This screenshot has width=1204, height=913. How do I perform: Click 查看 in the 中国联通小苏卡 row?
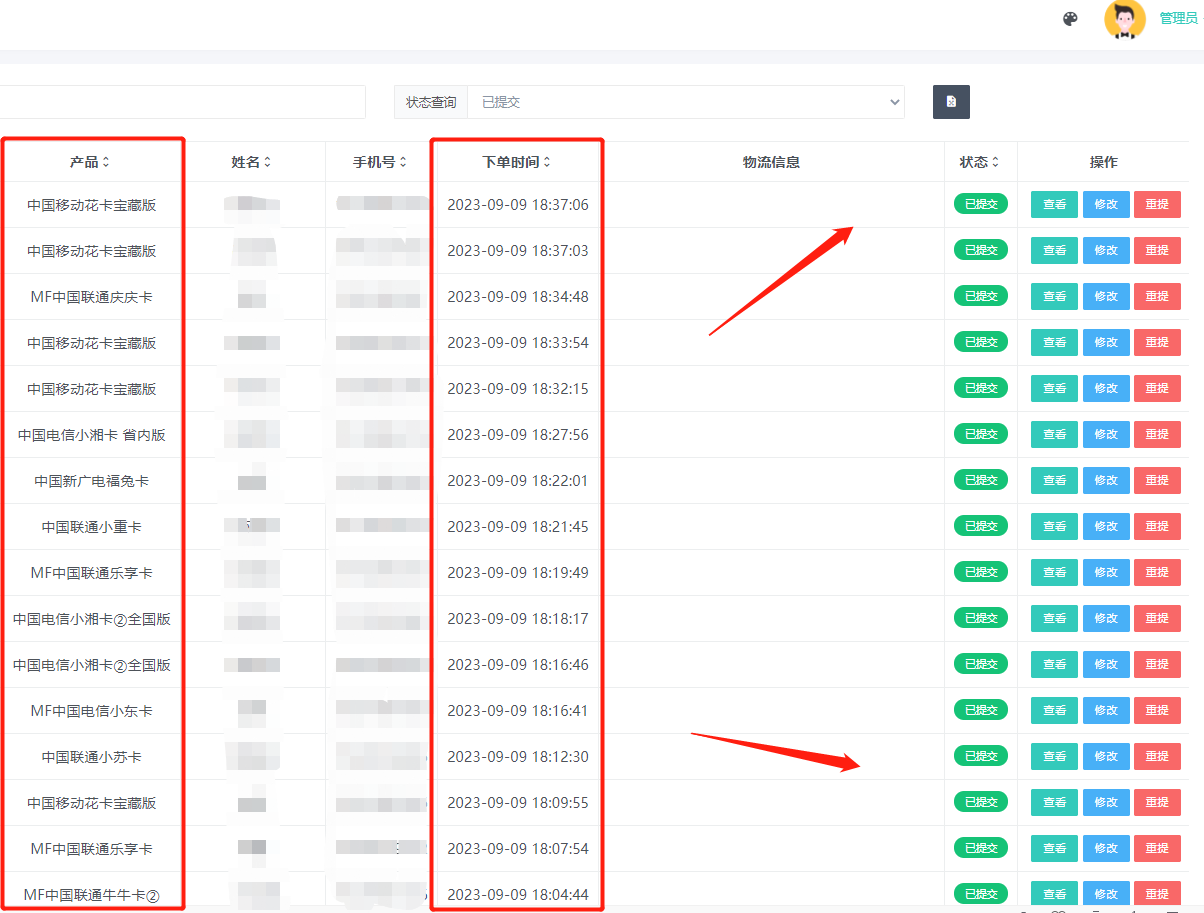pyautogui.click(x=1054, y=757)
